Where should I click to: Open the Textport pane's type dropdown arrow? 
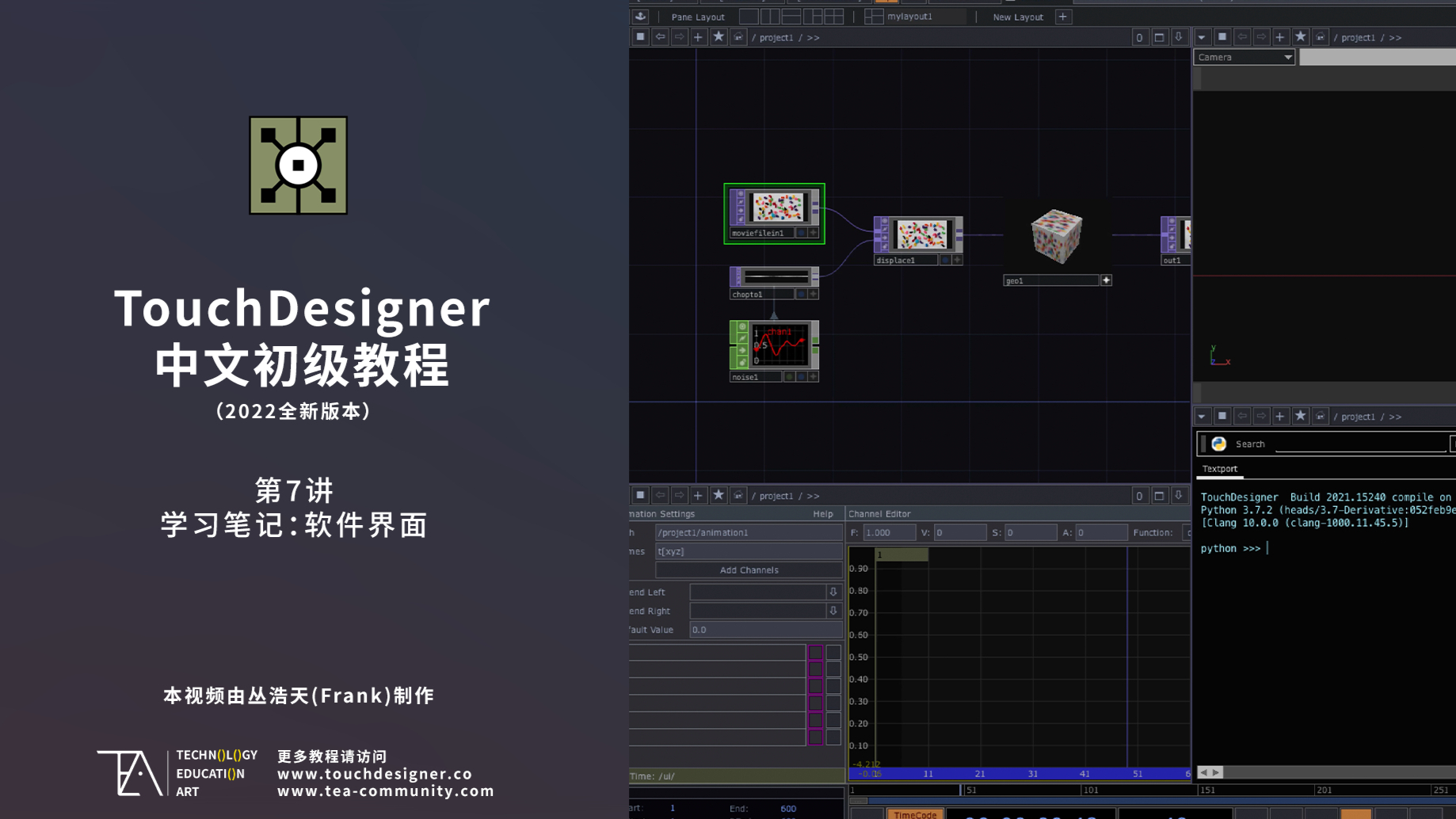tap(1203, 416)
